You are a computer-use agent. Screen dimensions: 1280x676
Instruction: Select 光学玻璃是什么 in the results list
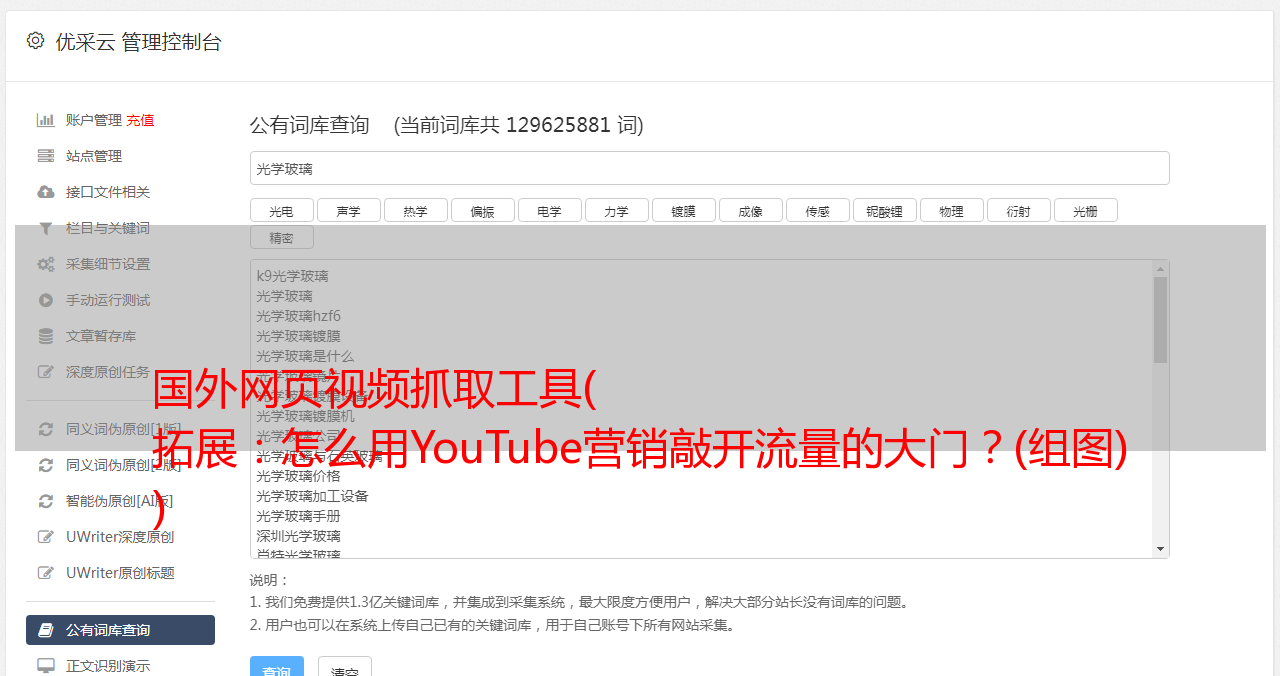[x=305, y=356]
